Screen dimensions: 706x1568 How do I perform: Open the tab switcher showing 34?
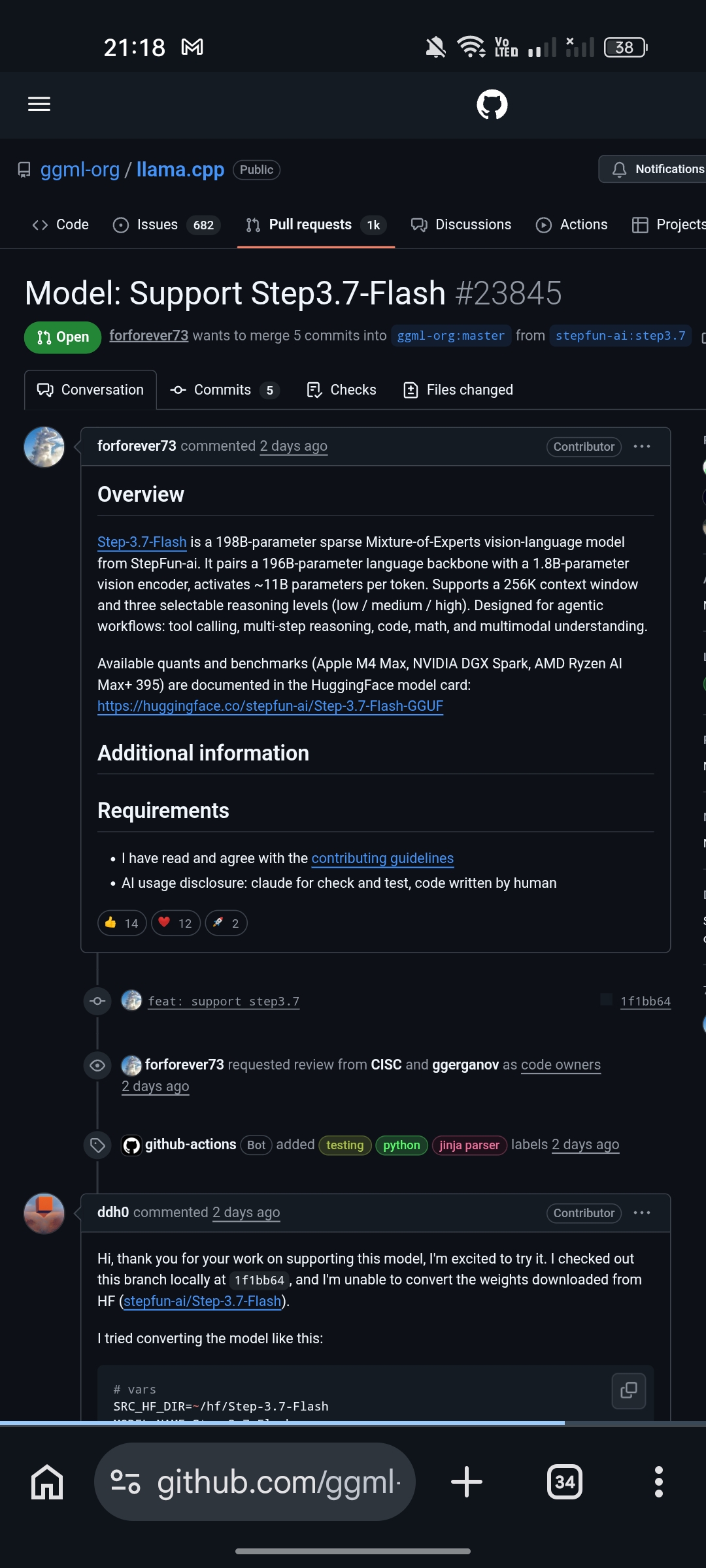565,1482
